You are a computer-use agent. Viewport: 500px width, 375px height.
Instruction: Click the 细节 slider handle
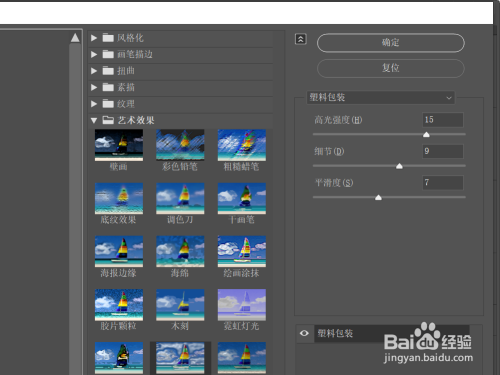click(399, 166)
